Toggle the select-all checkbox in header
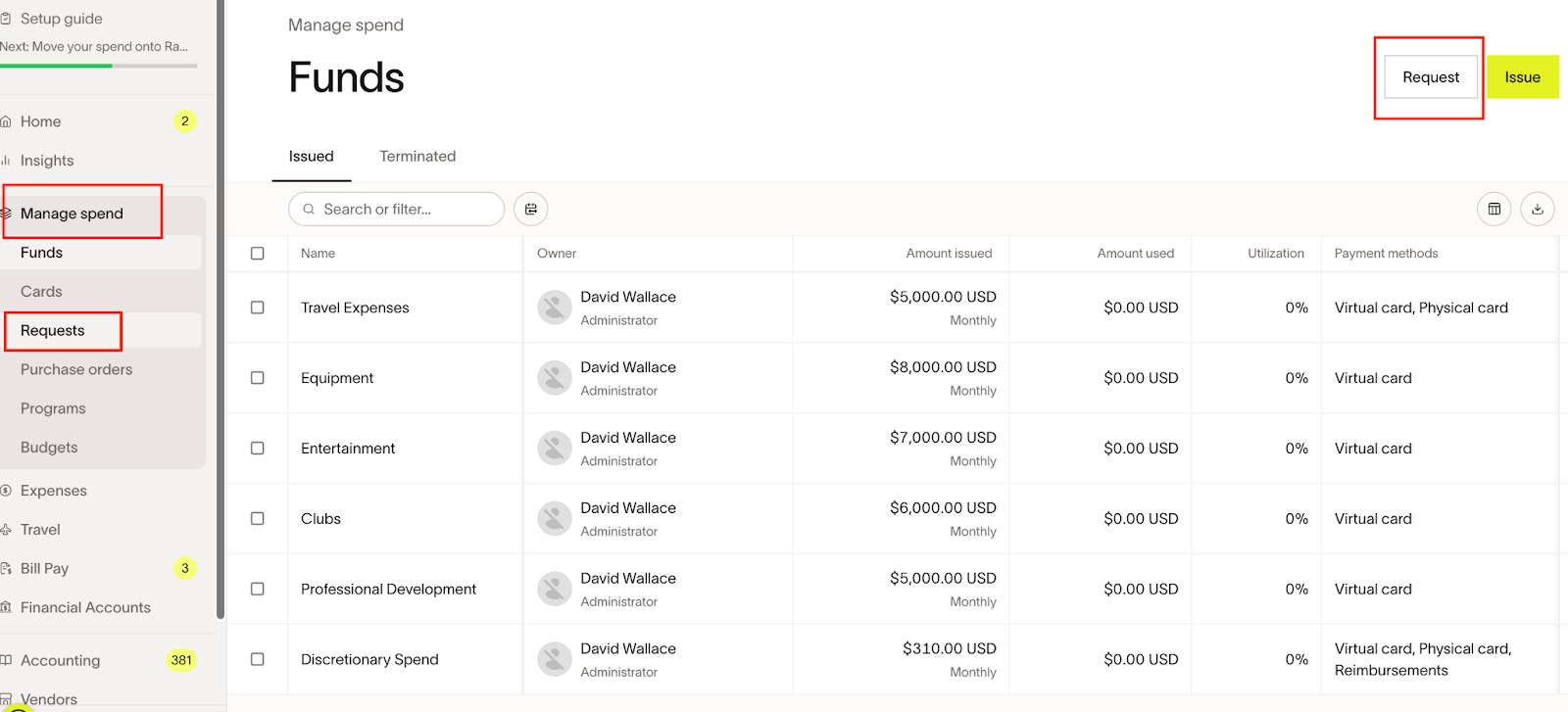 [x=257, y=254]
